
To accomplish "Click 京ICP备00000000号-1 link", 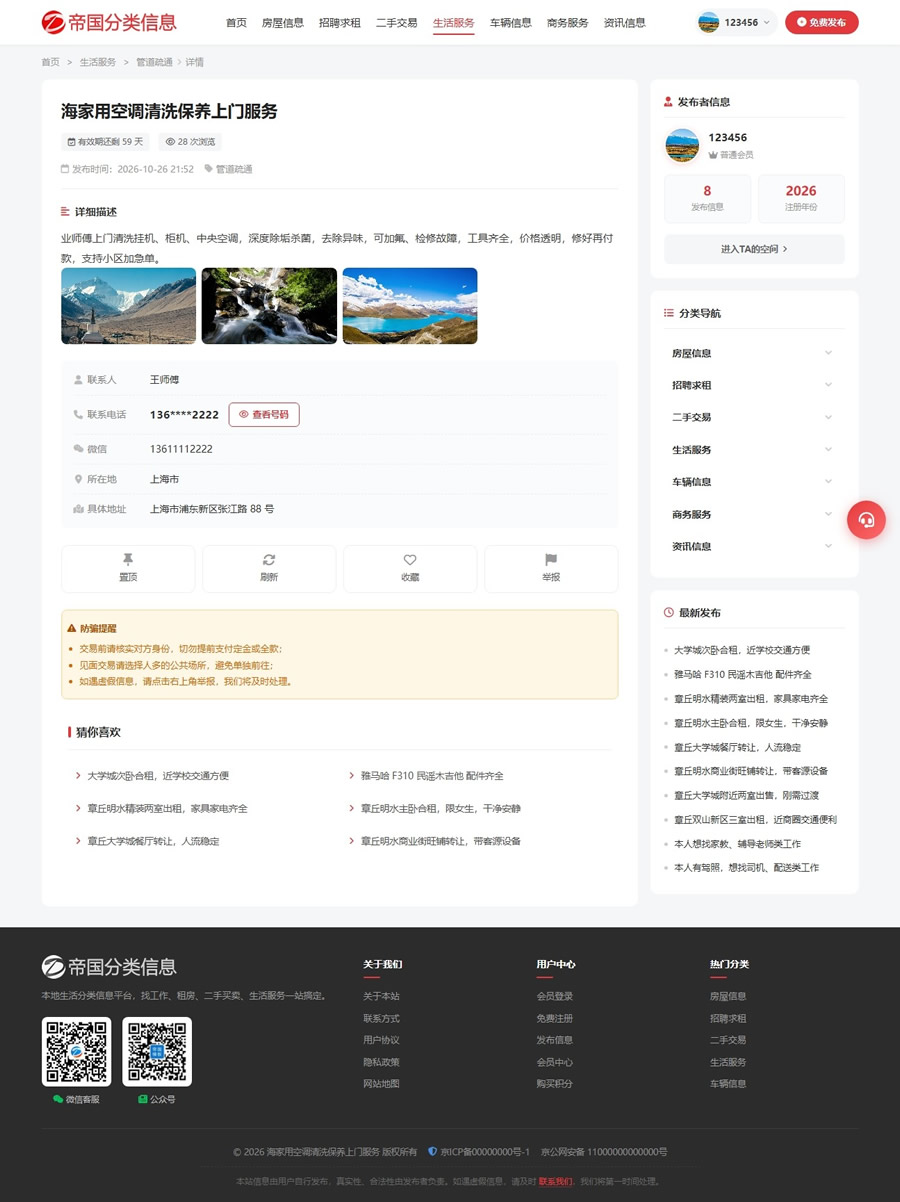I will click(x=485, y=1152).
